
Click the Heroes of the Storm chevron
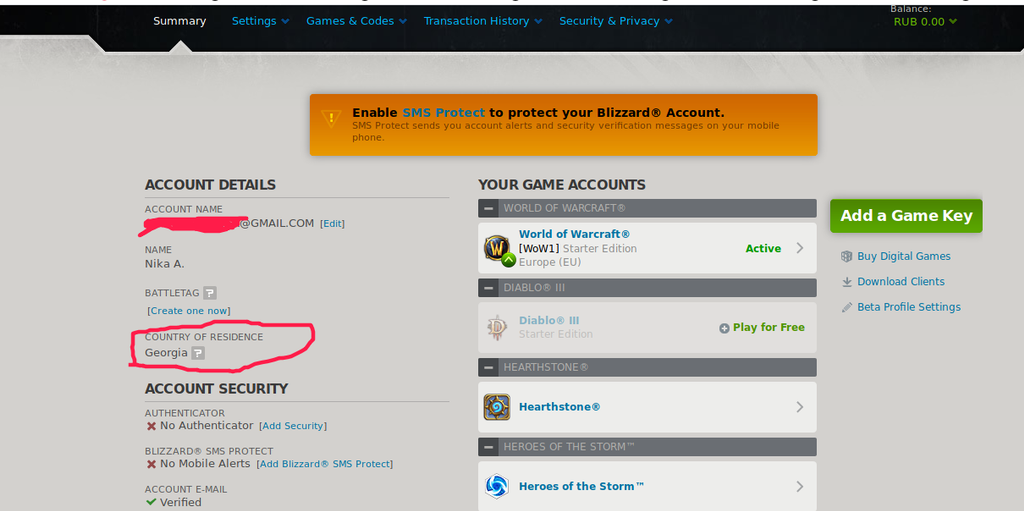point(800,486)
